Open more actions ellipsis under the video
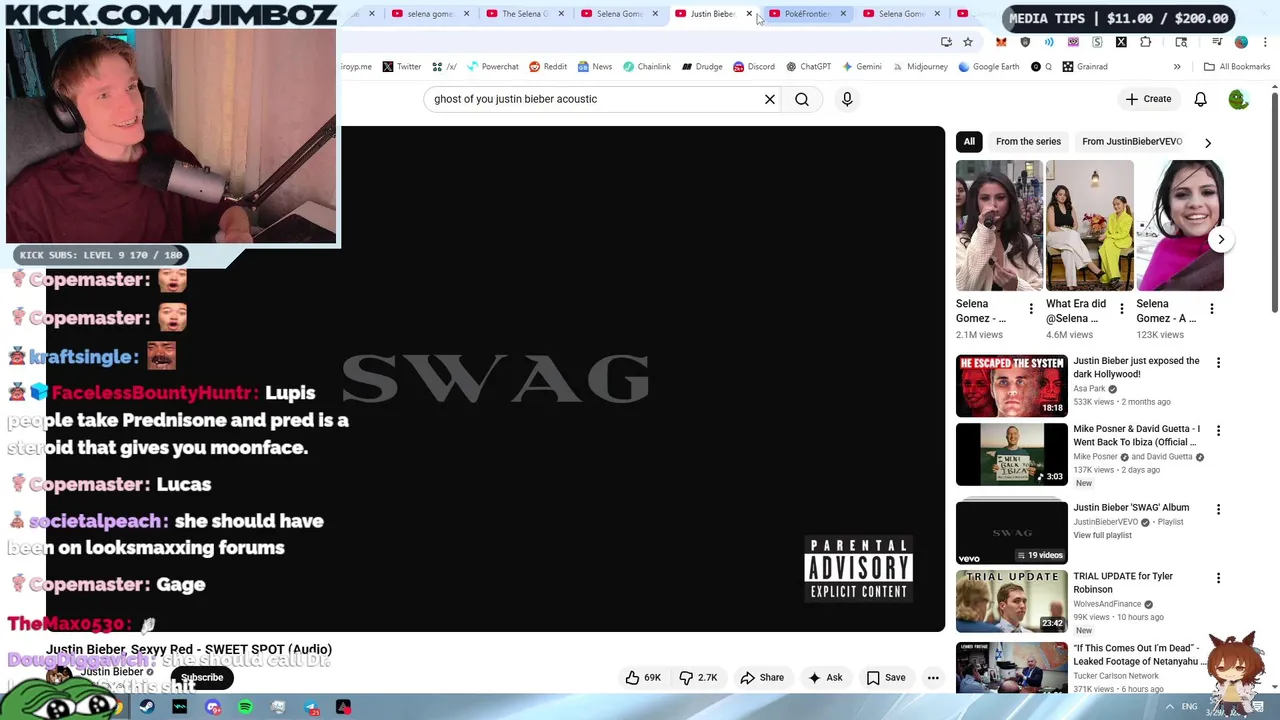Viewport: 1280px width, 720px height. (933, 677)
